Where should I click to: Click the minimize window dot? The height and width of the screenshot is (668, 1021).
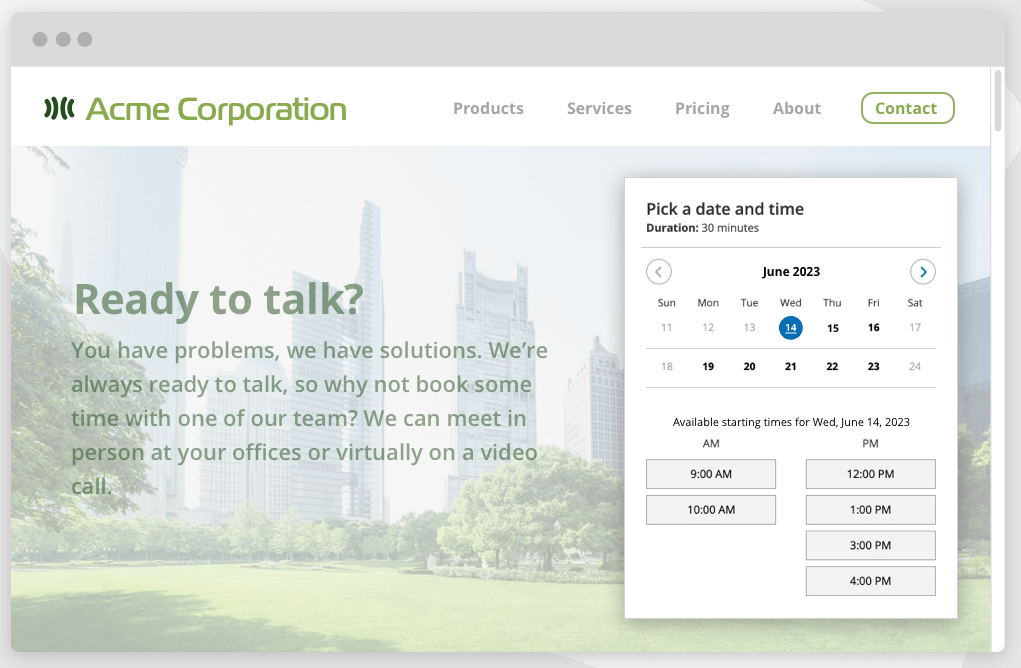point(63,39)
